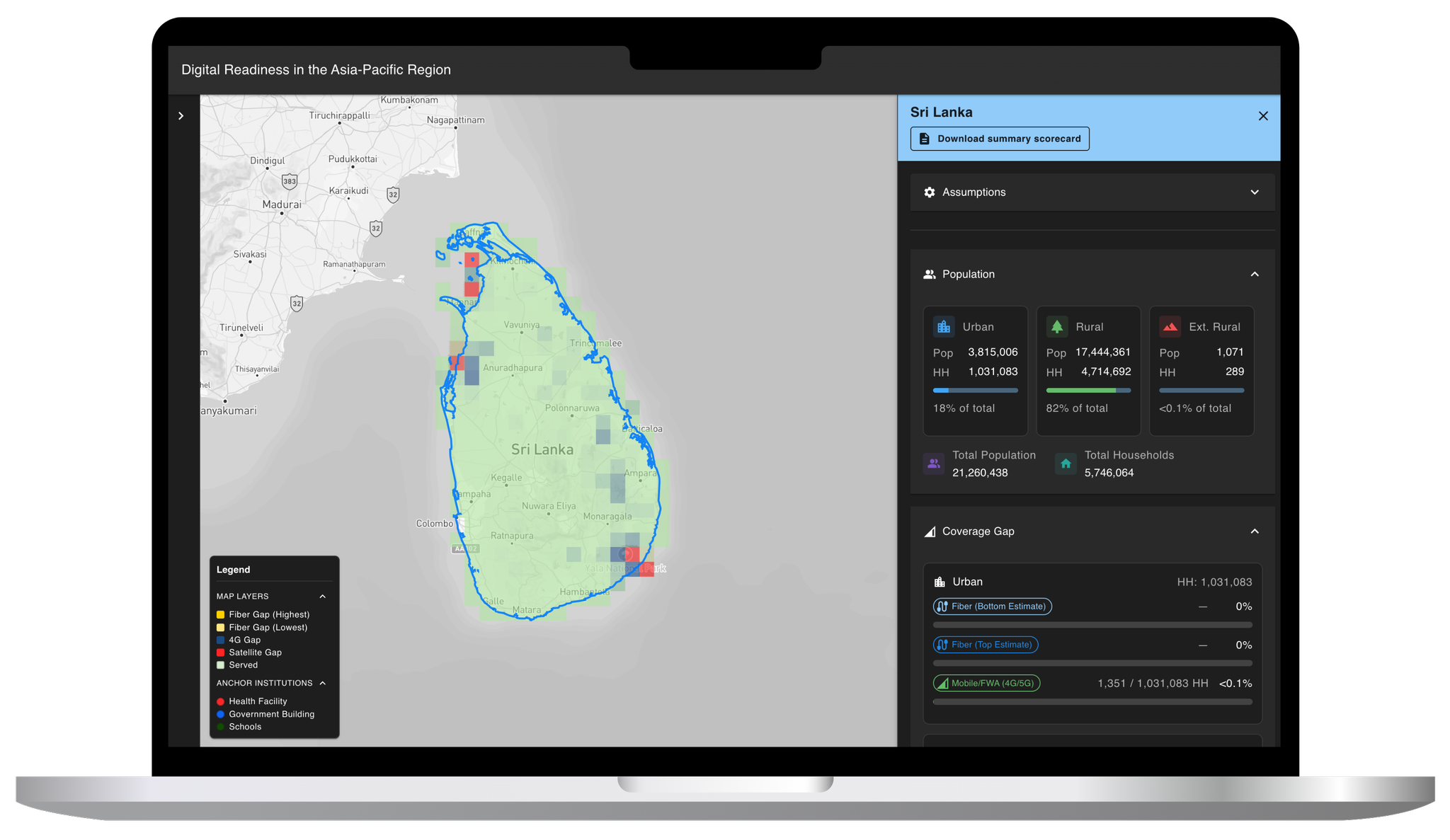This screenshot has height=840, width=1450.
Task: Select the Fiber (Top Estimate) pill
Action: tap(985, 644)
